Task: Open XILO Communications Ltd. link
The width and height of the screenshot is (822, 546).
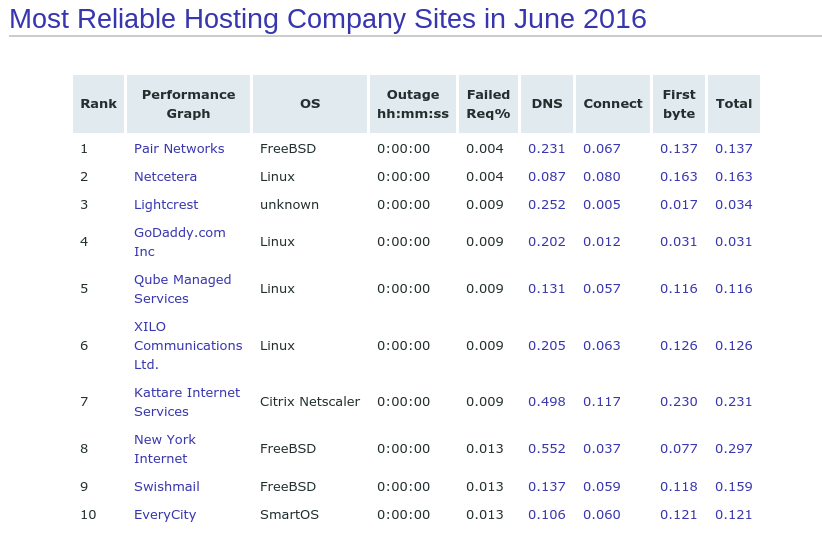Action: click(x=188, y=346)
